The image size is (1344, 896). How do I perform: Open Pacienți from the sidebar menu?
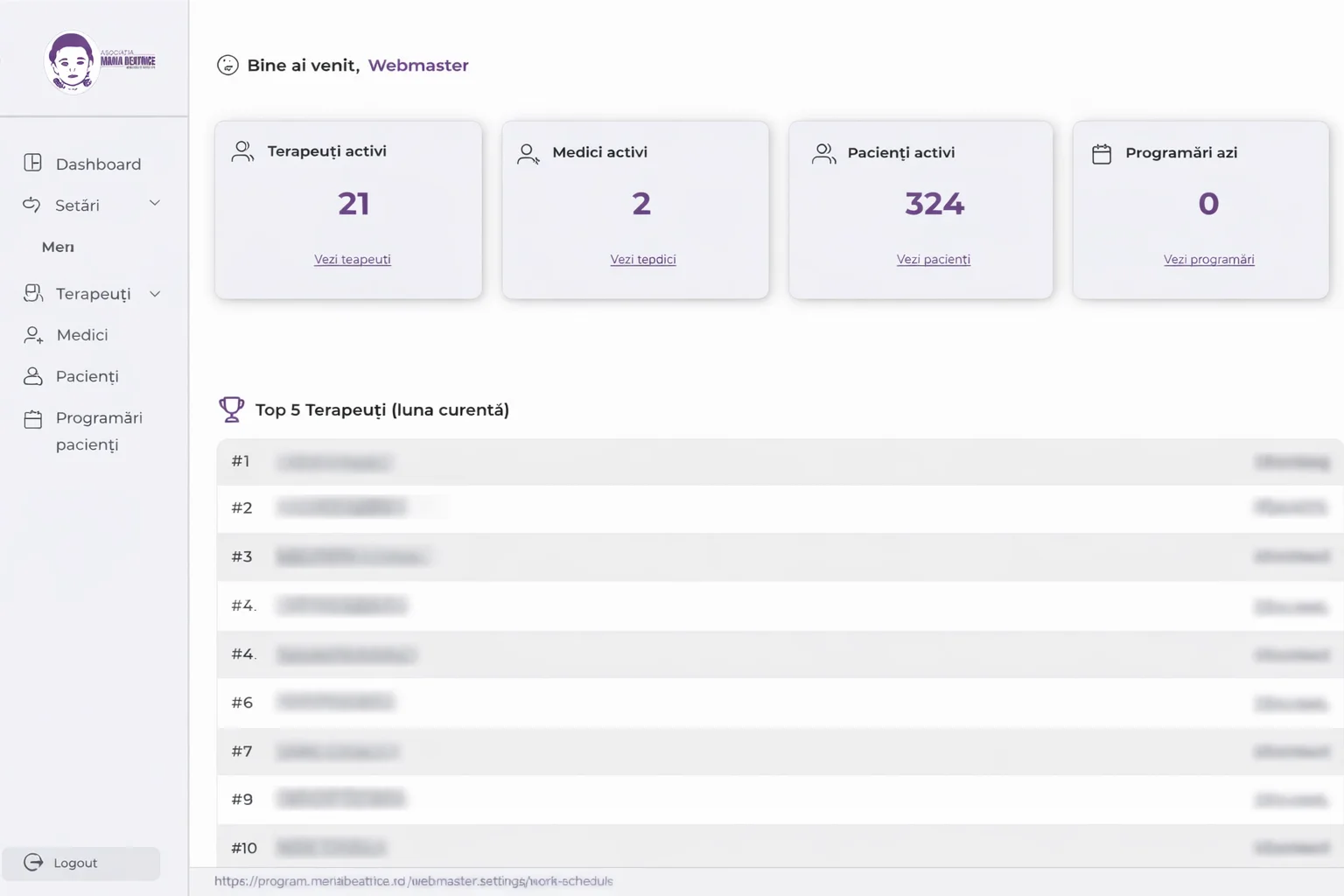pyautogui.click(x=87, y=376)
